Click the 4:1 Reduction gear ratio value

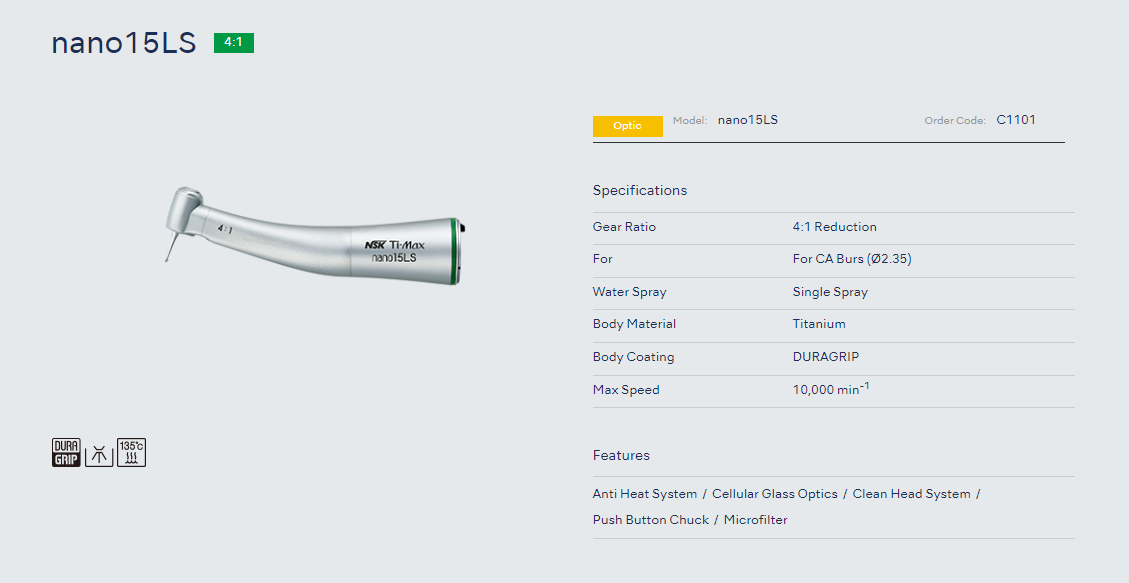tap(834, 227)
